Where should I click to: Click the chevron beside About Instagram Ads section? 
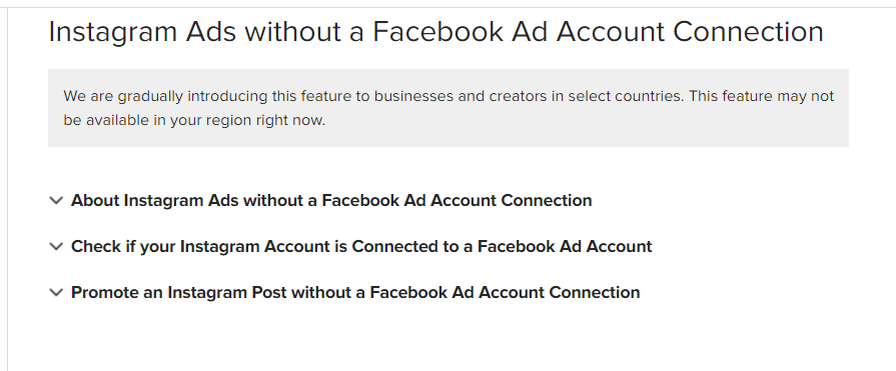(56, 201)
